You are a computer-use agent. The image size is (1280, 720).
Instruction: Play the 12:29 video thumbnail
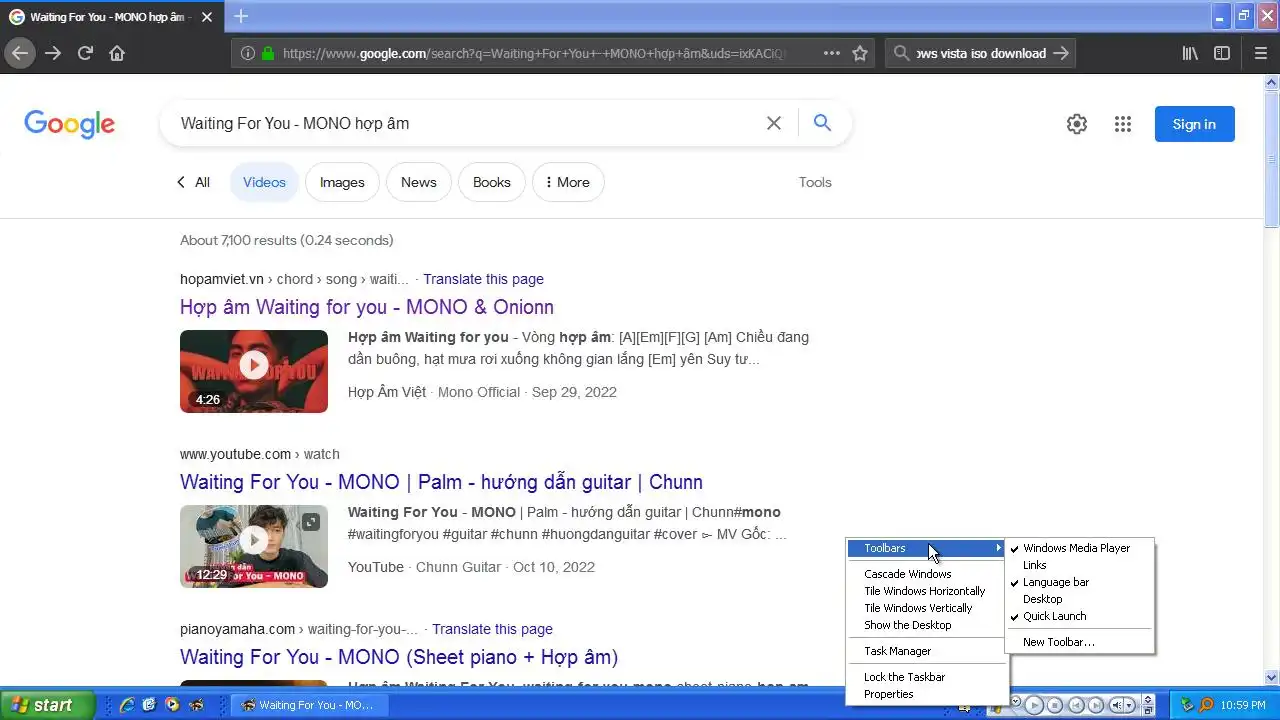click(x=254, y=546)
